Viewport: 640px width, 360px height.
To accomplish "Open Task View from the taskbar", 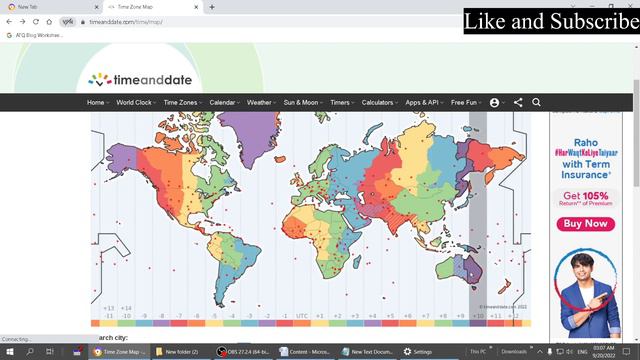I will pyautogui.click(x=50, y=351).
